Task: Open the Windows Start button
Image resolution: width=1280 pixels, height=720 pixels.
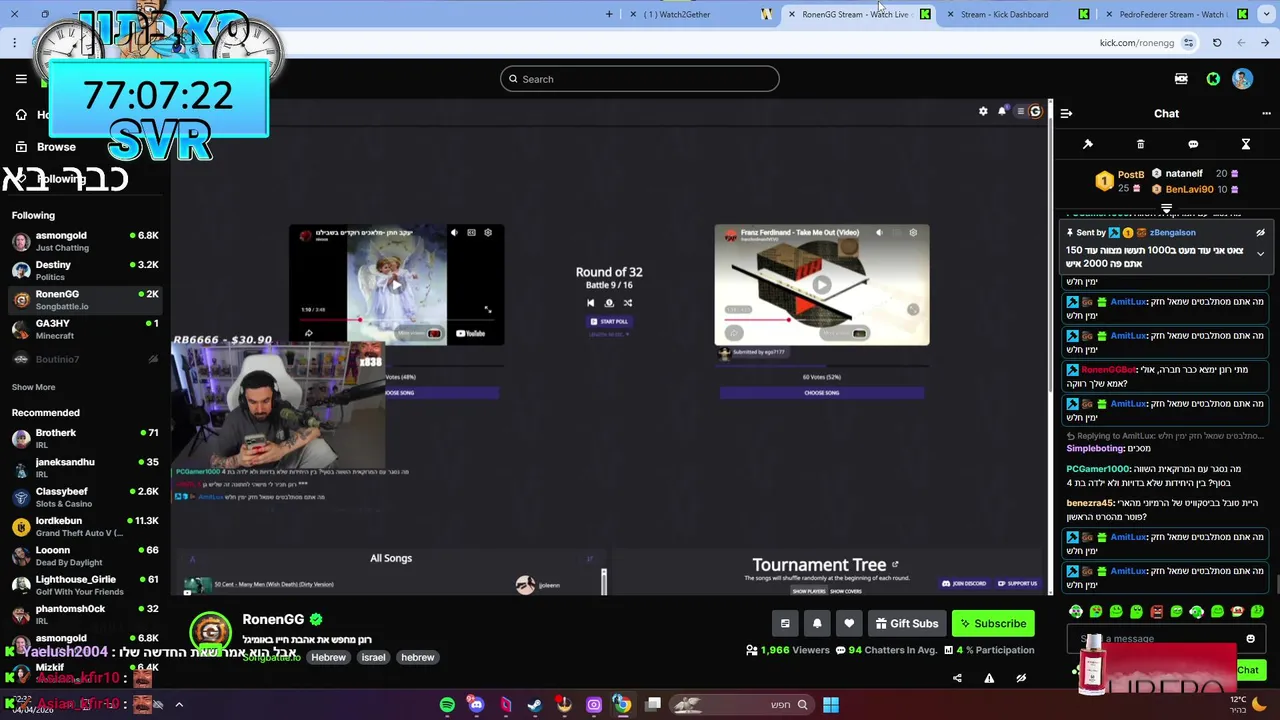Action: point(831,705)
